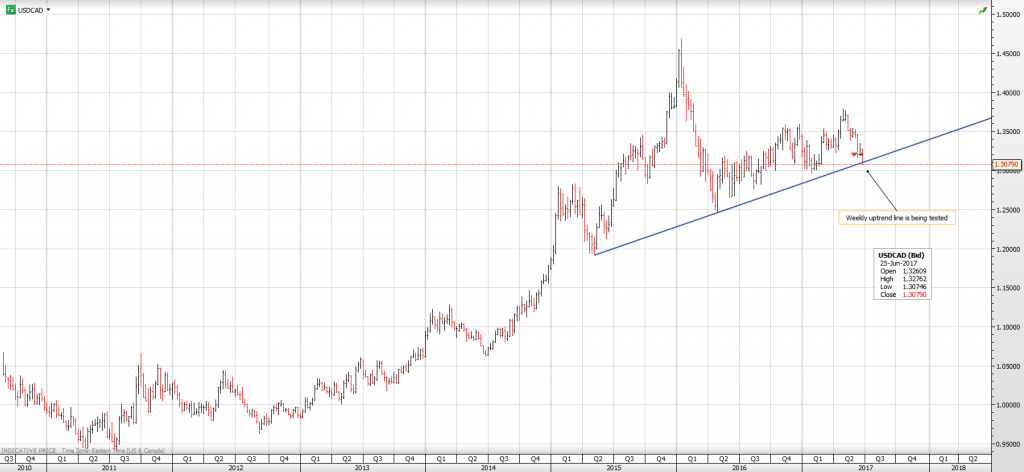This screenshot has height=472, width=1024.
Task: Click the Close value 1.30790 in data box
Action: (x=914, y=296)
